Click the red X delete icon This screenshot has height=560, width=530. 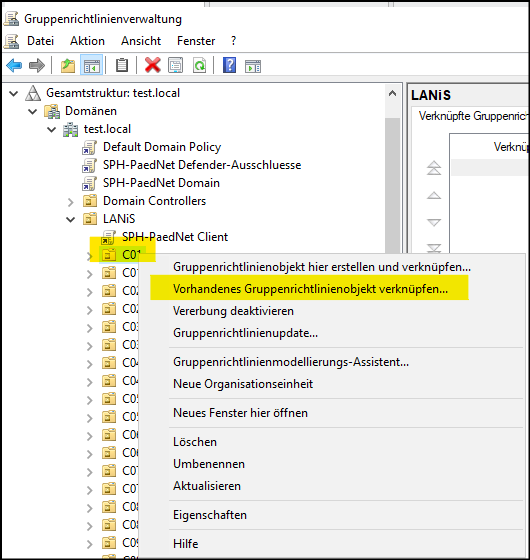tap(152, 65)
